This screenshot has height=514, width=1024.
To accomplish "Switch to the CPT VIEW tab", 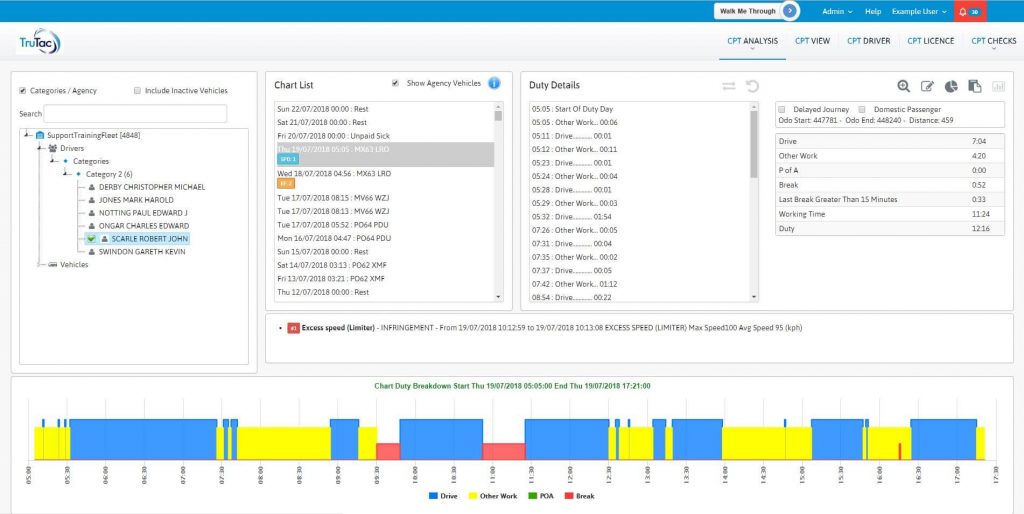I will 812,41.
